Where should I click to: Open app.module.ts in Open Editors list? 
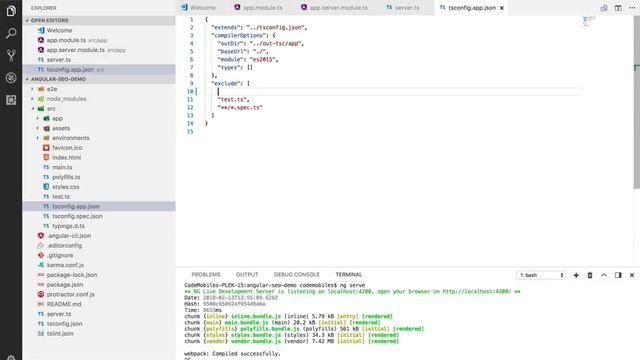point(99,40)
